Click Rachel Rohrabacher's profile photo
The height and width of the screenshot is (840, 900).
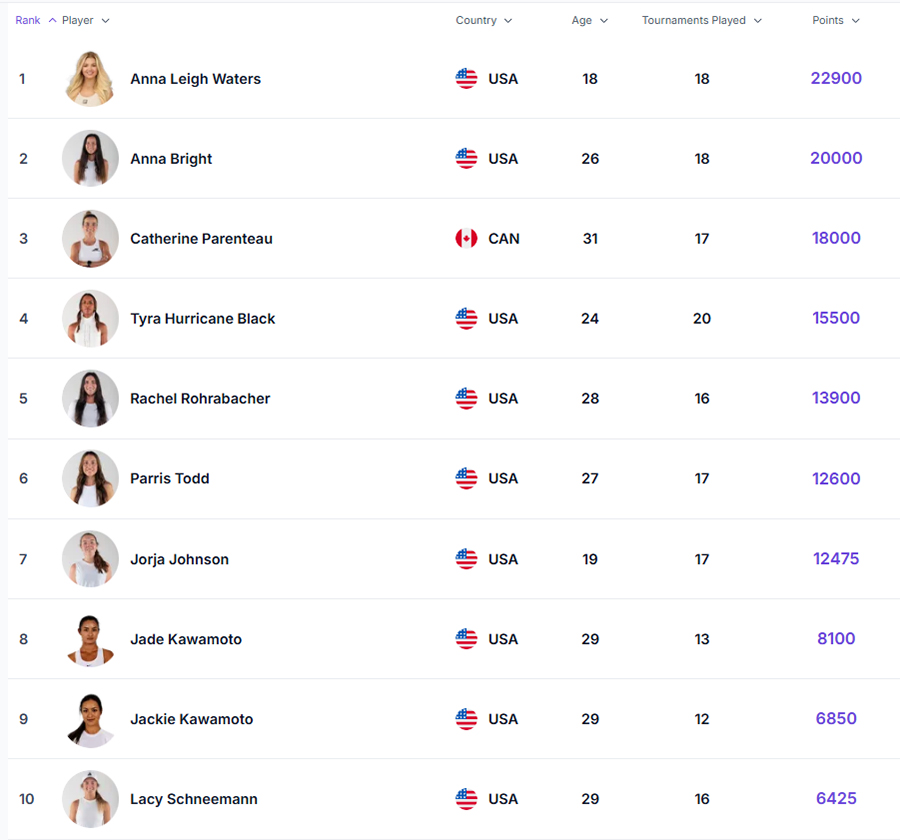pyautogui.click(x=90, y=398)
